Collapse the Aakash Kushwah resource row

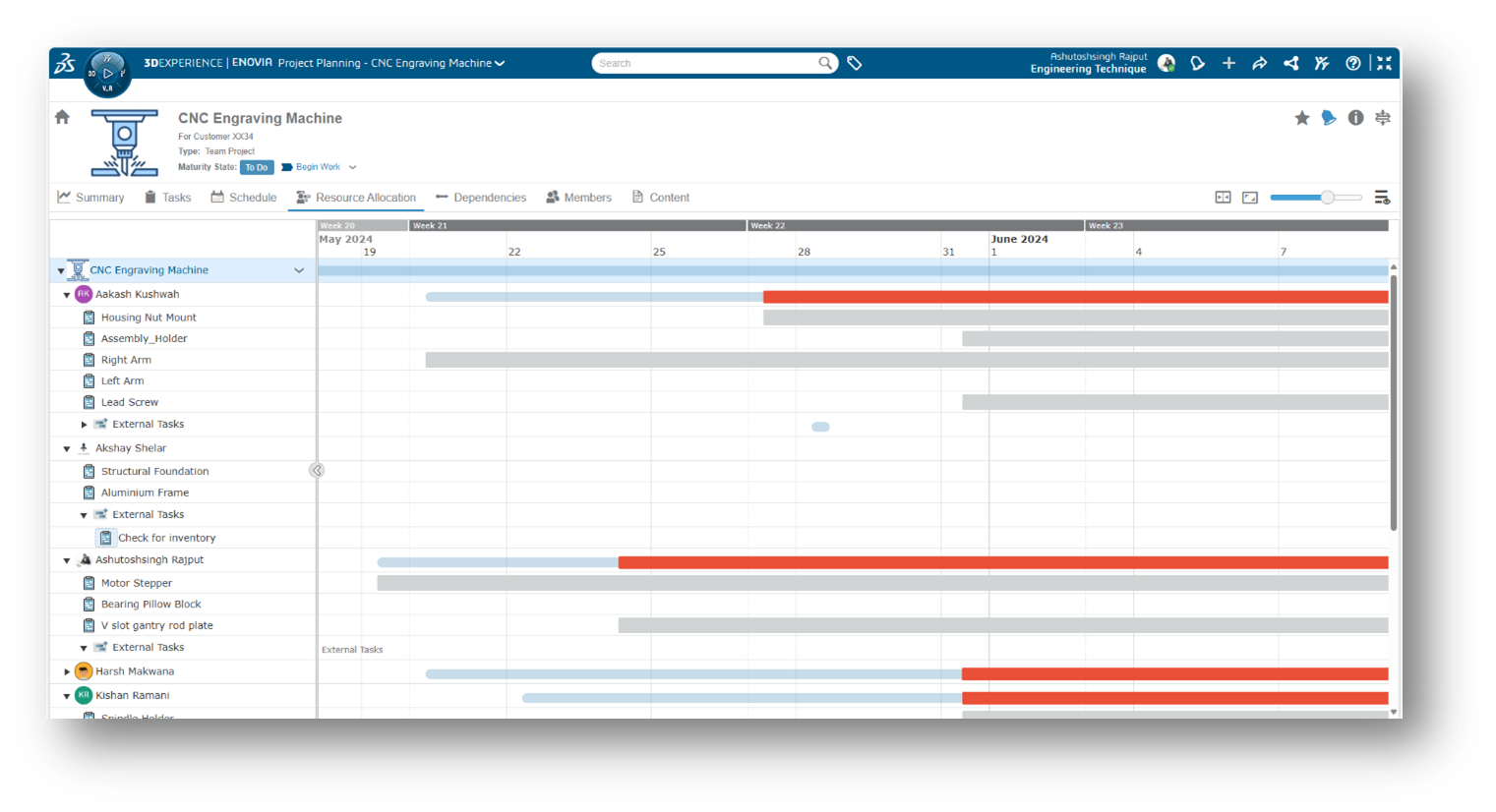[67, 295]
